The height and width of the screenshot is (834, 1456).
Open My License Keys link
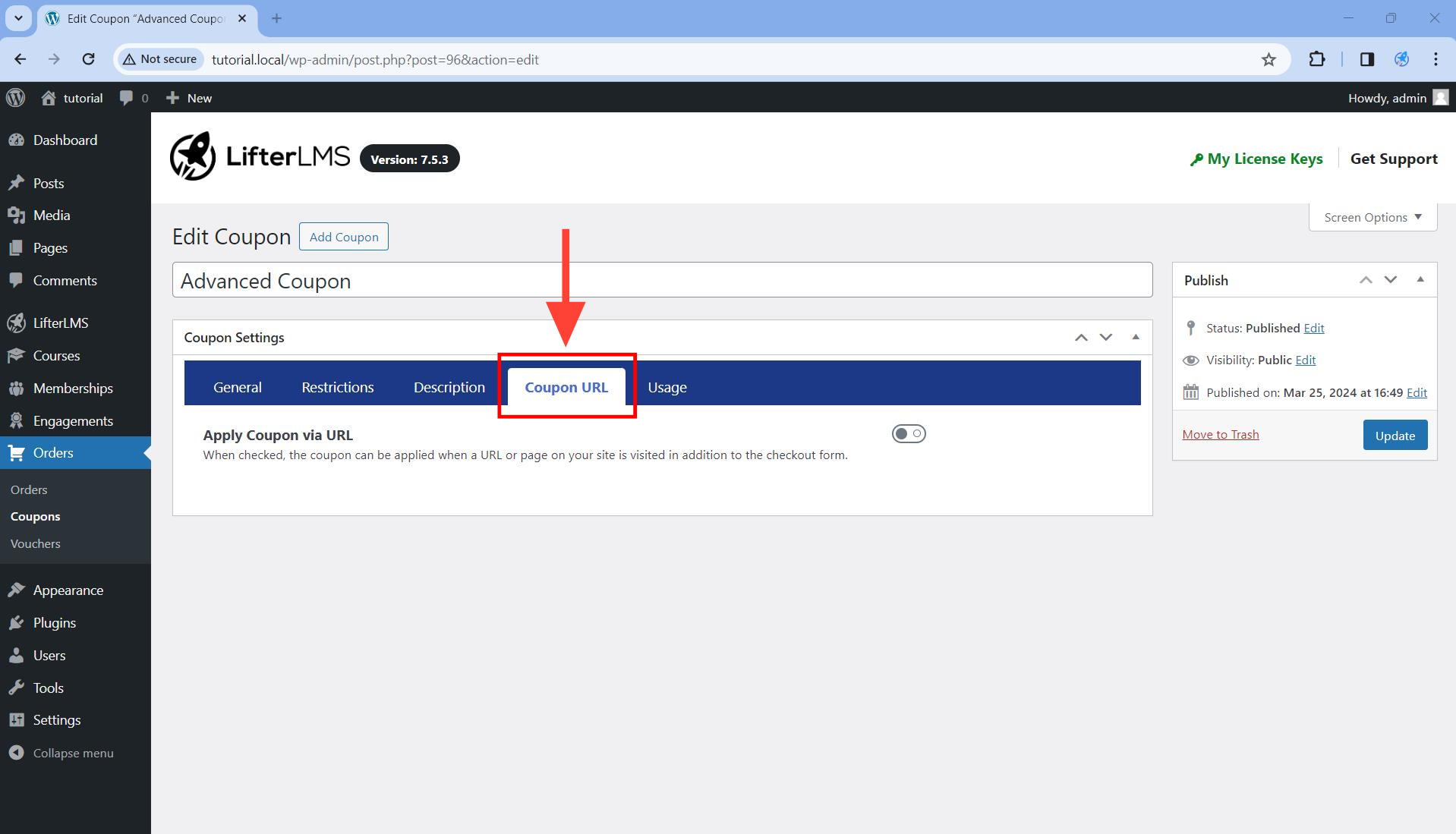(1256, 159)
